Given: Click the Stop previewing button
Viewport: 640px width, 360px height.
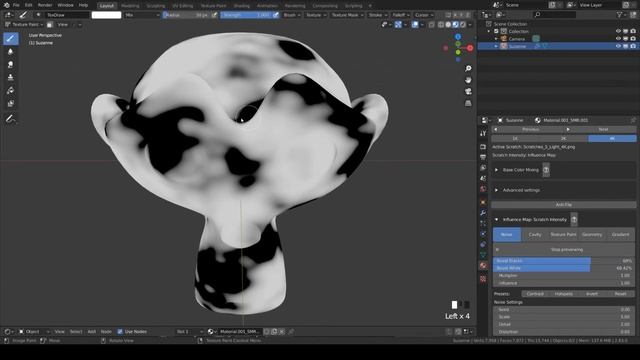Looking at the screenshot, I should pyautogui.click(x=564, y=249).
